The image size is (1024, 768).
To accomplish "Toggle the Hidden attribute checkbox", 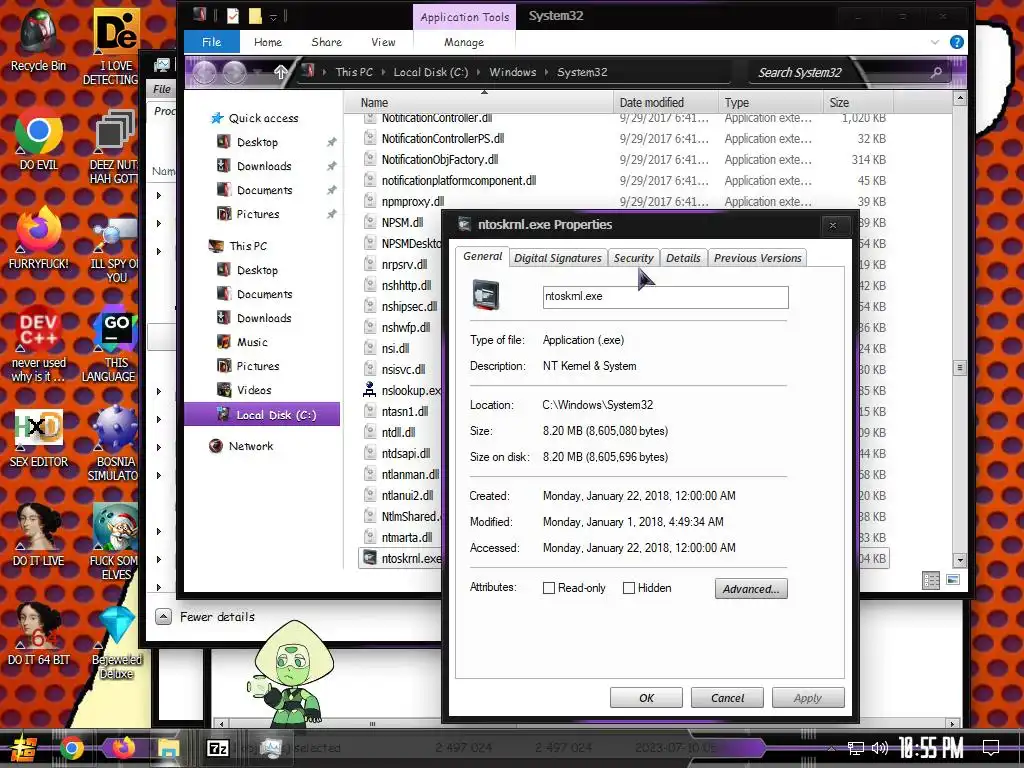I will click(629, 588).
